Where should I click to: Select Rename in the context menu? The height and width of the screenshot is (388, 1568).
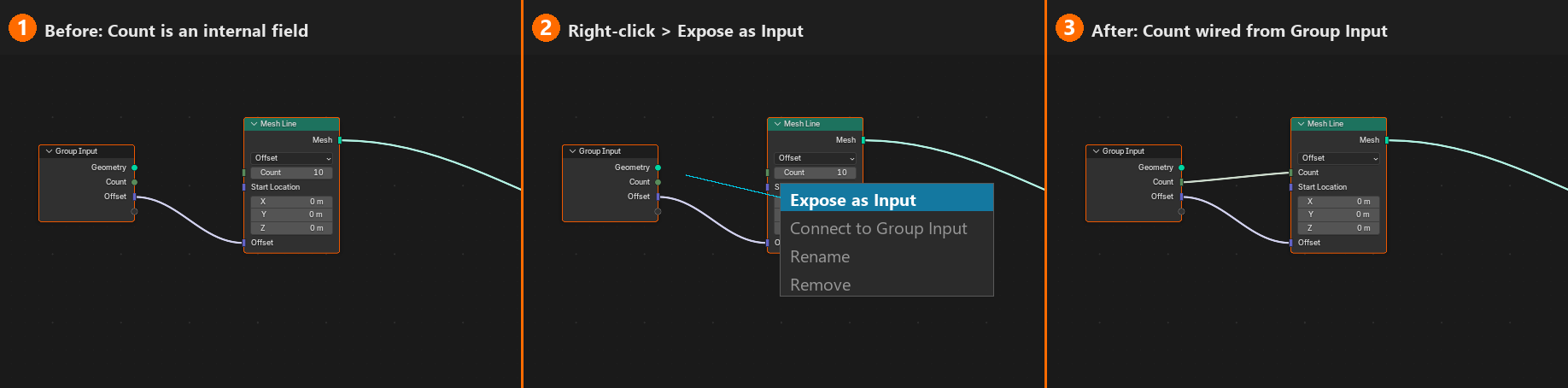(886, 256)
